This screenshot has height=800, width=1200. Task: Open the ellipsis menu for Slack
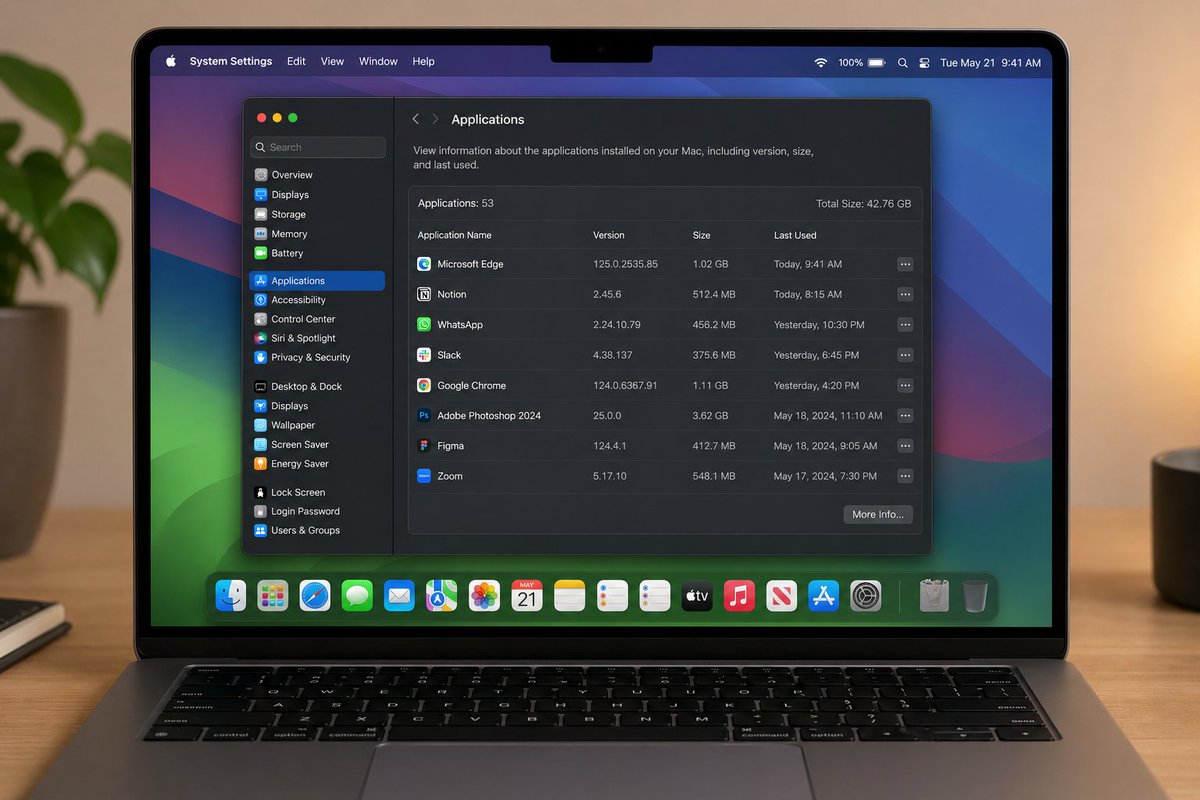[905, 355]
